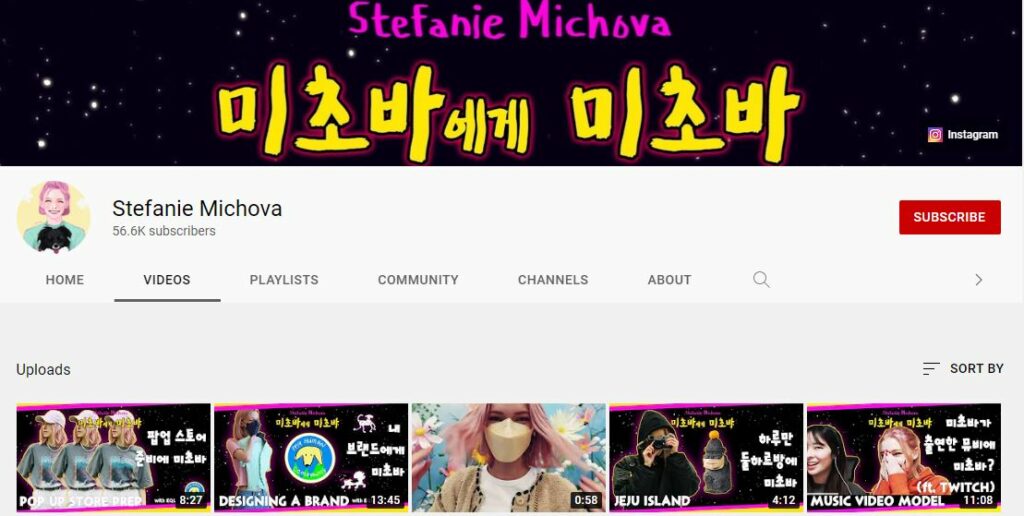The height and width of the screenshot is (516, 1024).
Task: Open the Jeju Island video thumbnail
Action: coord(706,457)
